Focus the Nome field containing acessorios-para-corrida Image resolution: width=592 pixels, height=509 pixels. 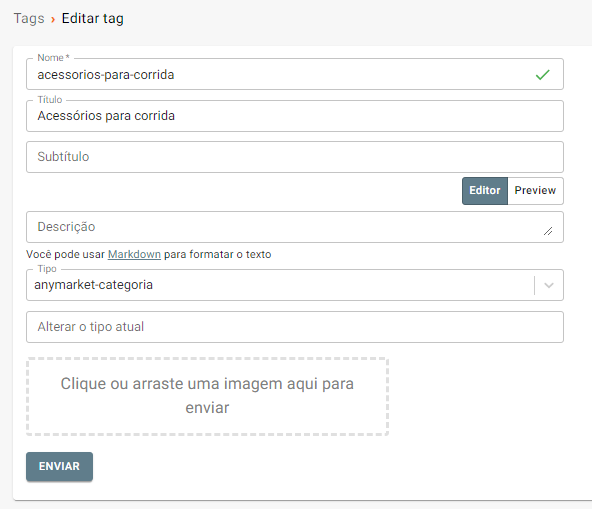click(x=294, y=74)
